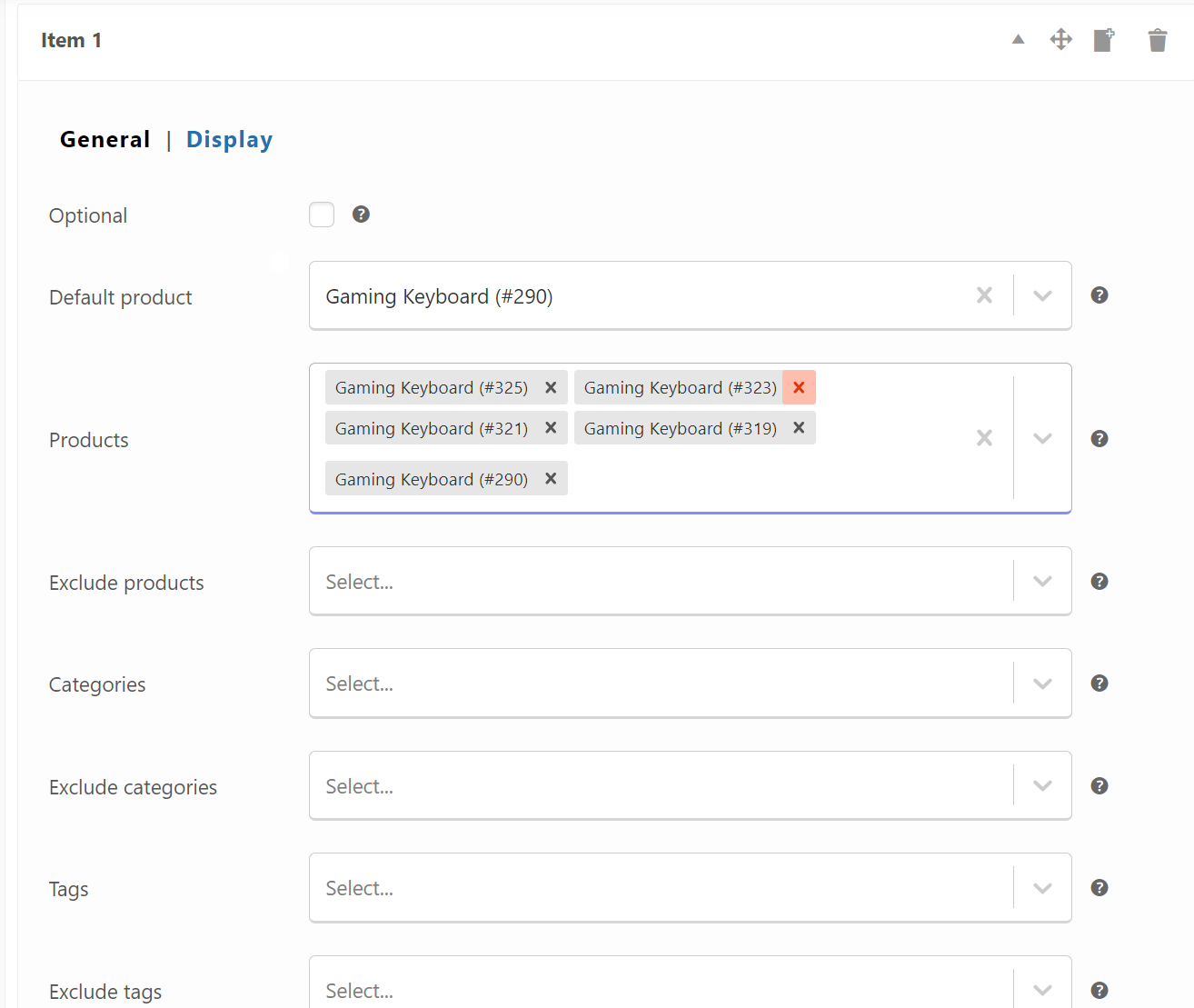Show help for Categories
This screenshot has height=1008, width=1194.
click(x=1099, y=684)
